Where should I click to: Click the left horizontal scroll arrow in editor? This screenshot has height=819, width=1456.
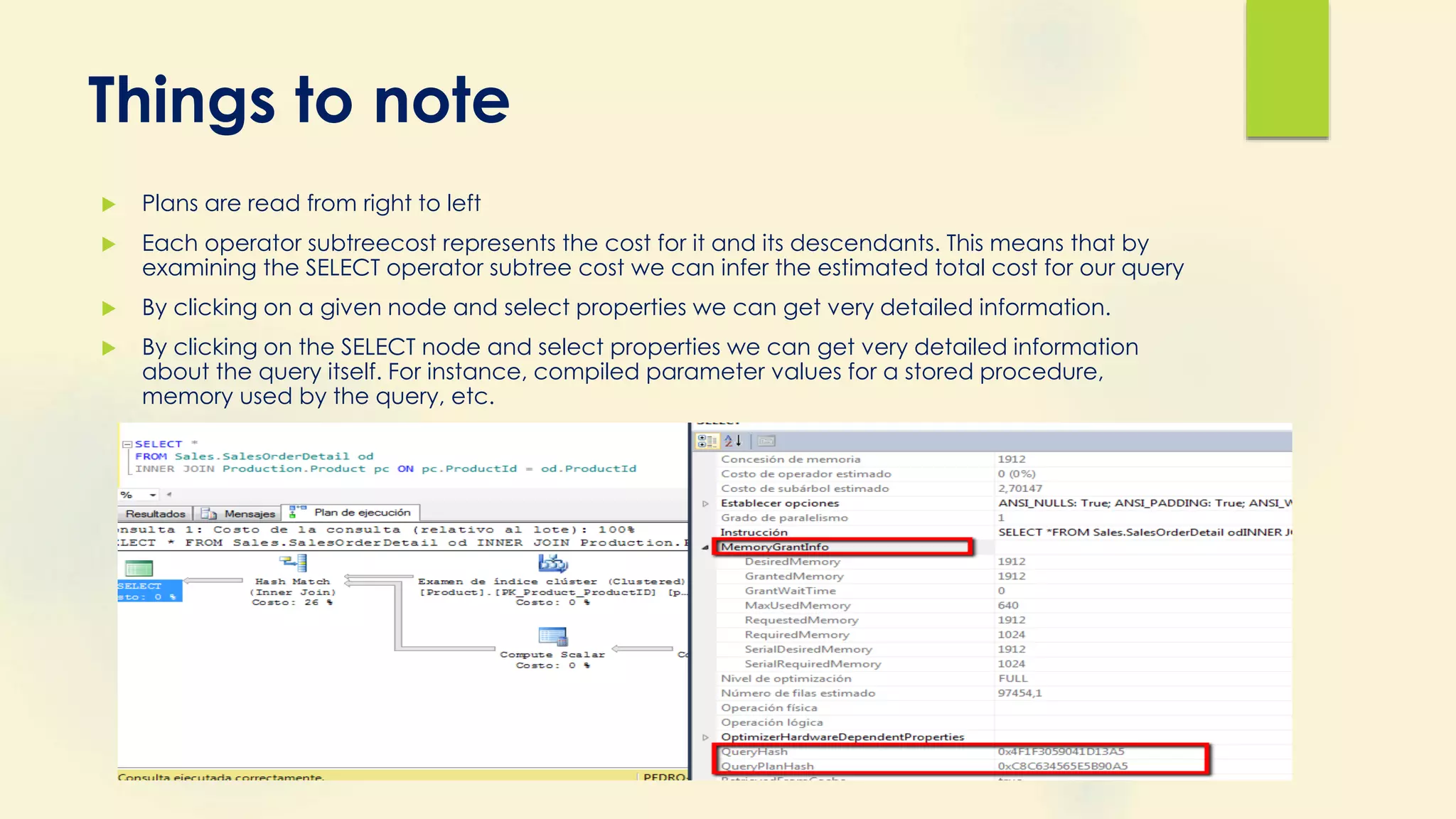pos(169,495)
